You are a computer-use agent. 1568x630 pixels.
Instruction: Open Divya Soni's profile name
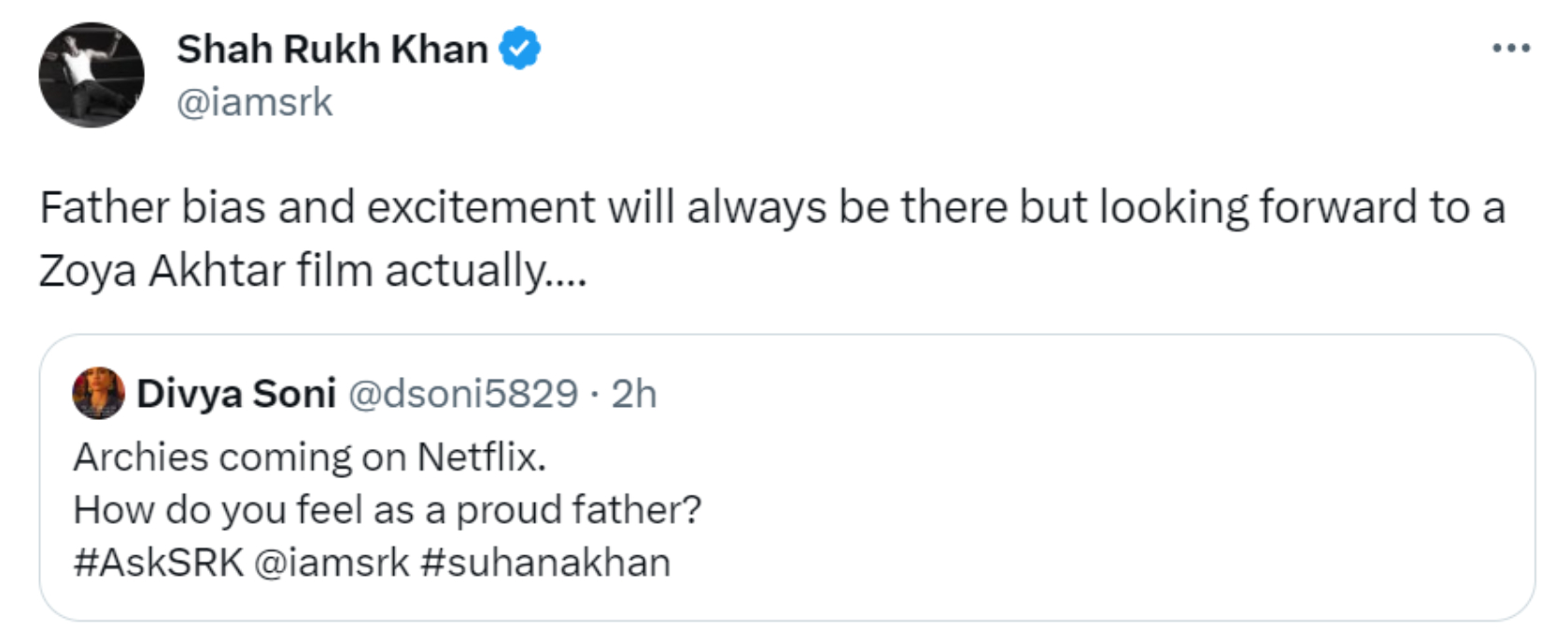[236, 394]
